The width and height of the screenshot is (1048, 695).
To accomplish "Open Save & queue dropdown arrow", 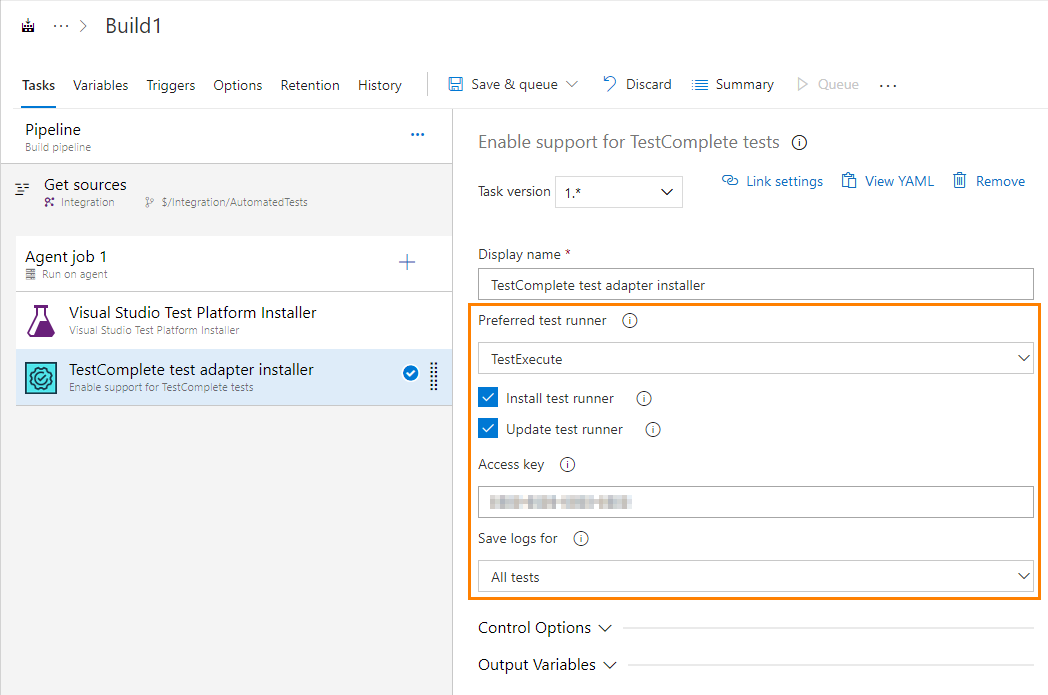I will coord(572,84).
